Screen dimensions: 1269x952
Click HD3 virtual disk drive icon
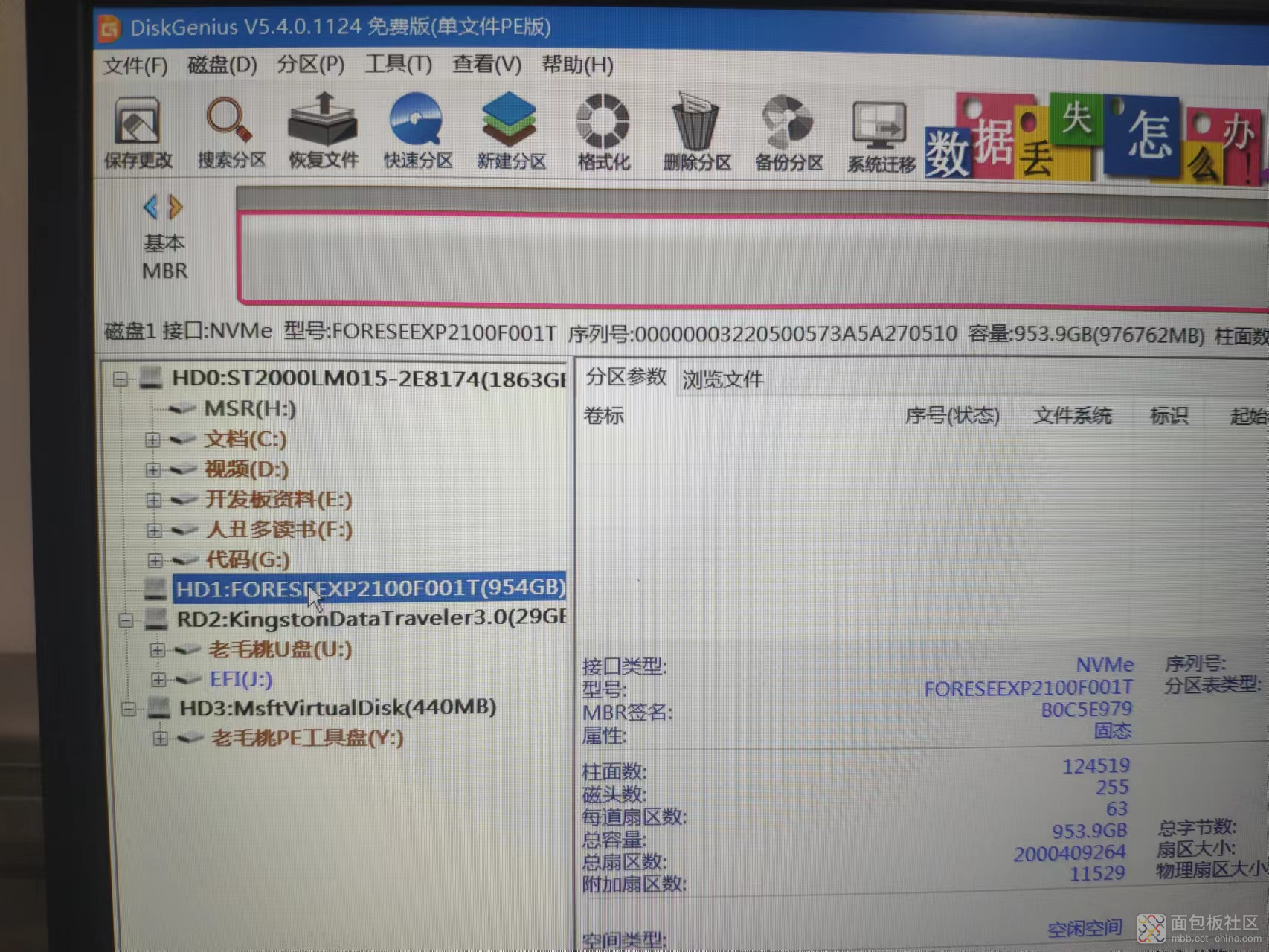tap(158, 708)
